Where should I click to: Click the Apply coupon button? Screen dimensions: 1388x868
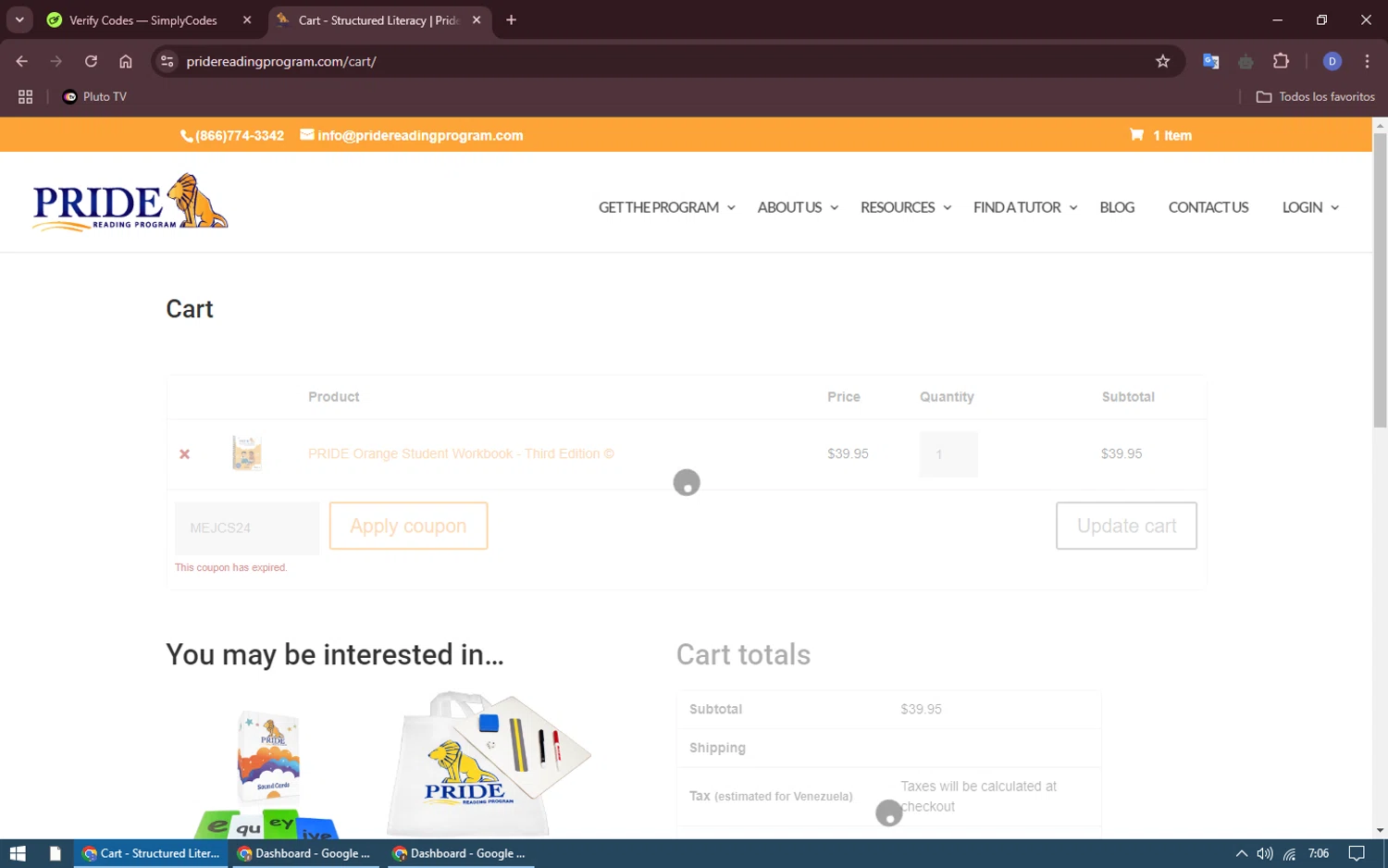pos(408,526)
